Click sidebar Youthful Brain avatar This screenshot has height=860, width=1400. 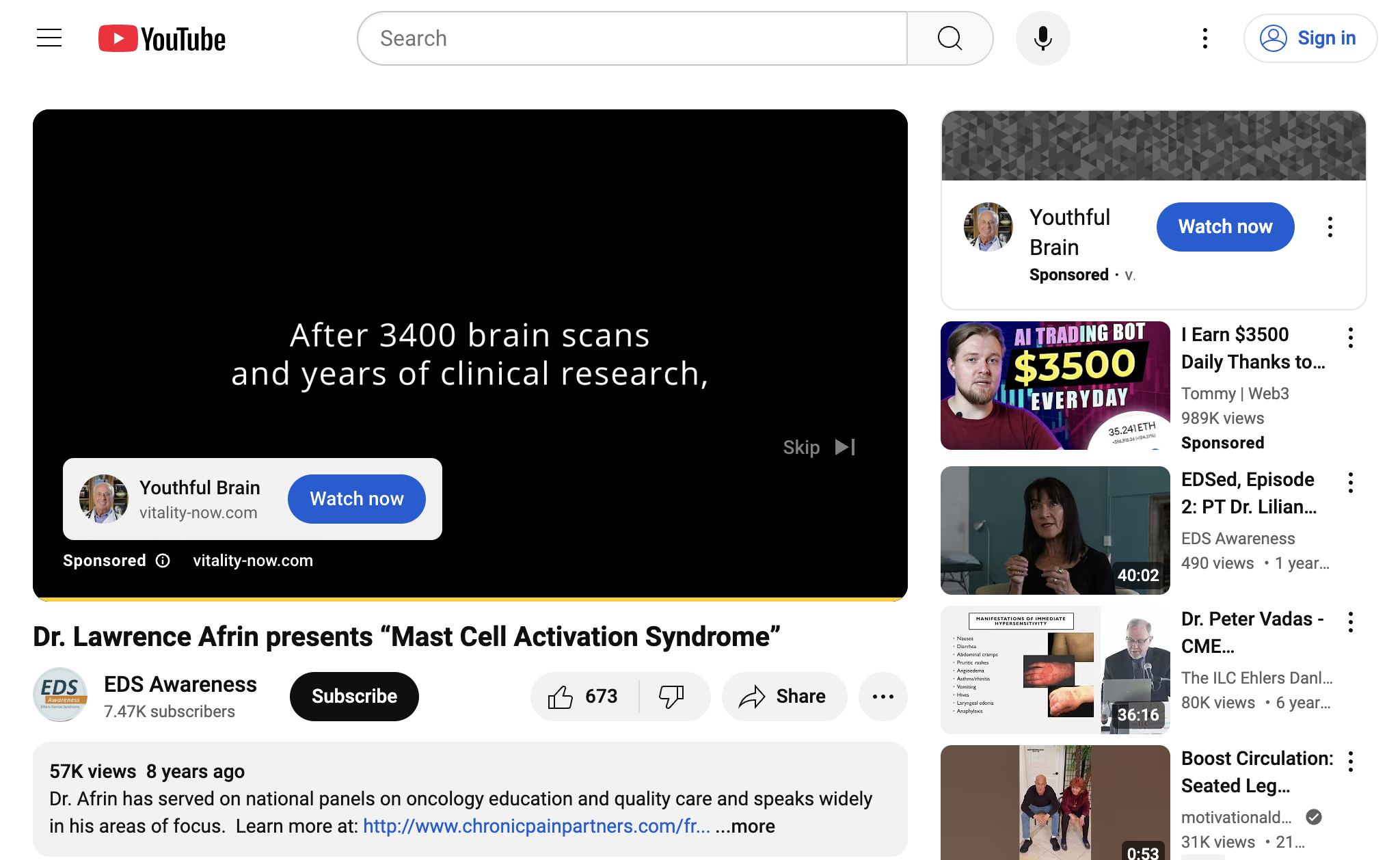coord(988,227)
